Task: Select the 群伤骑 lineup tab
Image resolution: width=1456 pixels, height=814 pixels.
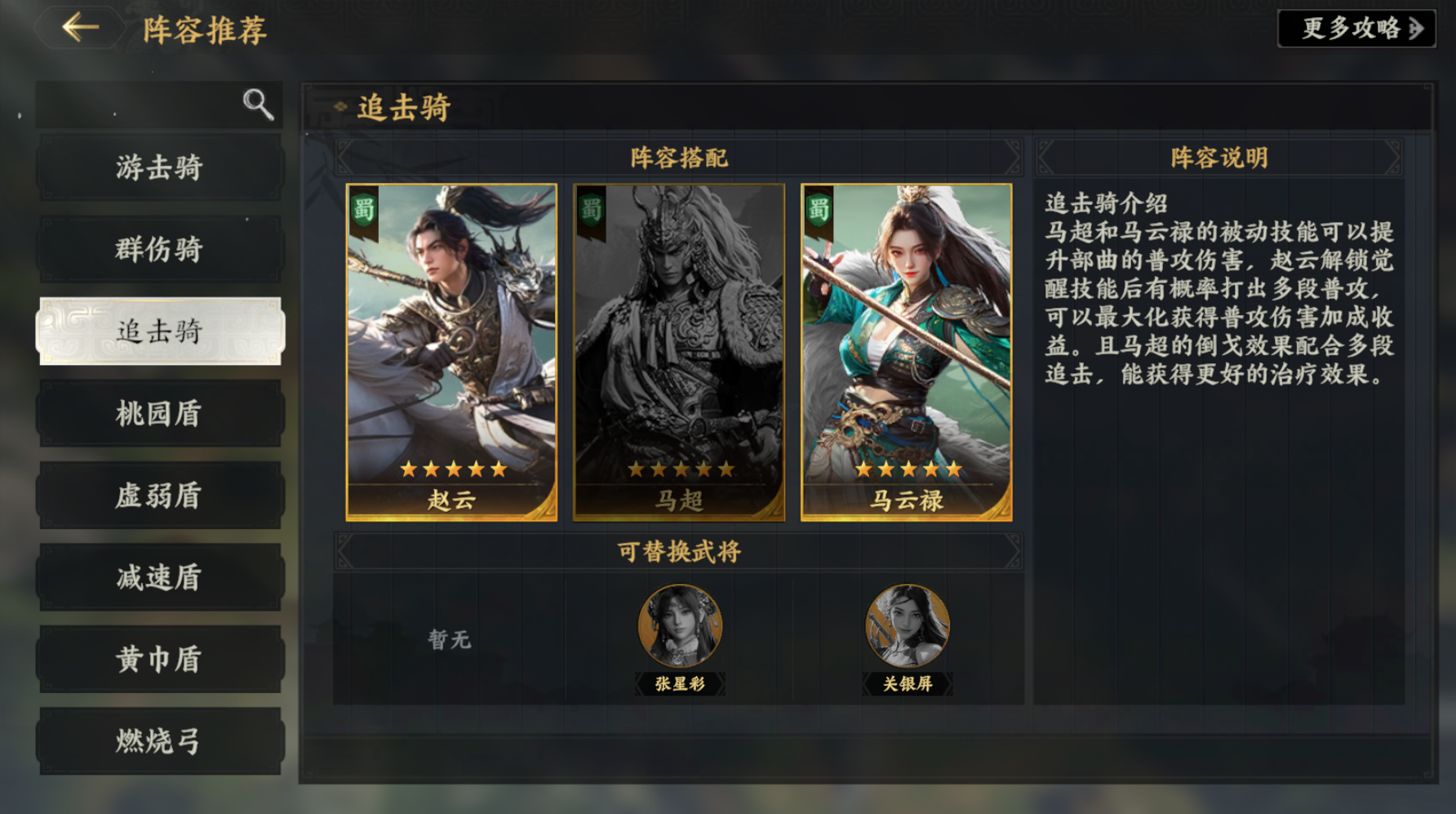Action: (x=160, y=249)
